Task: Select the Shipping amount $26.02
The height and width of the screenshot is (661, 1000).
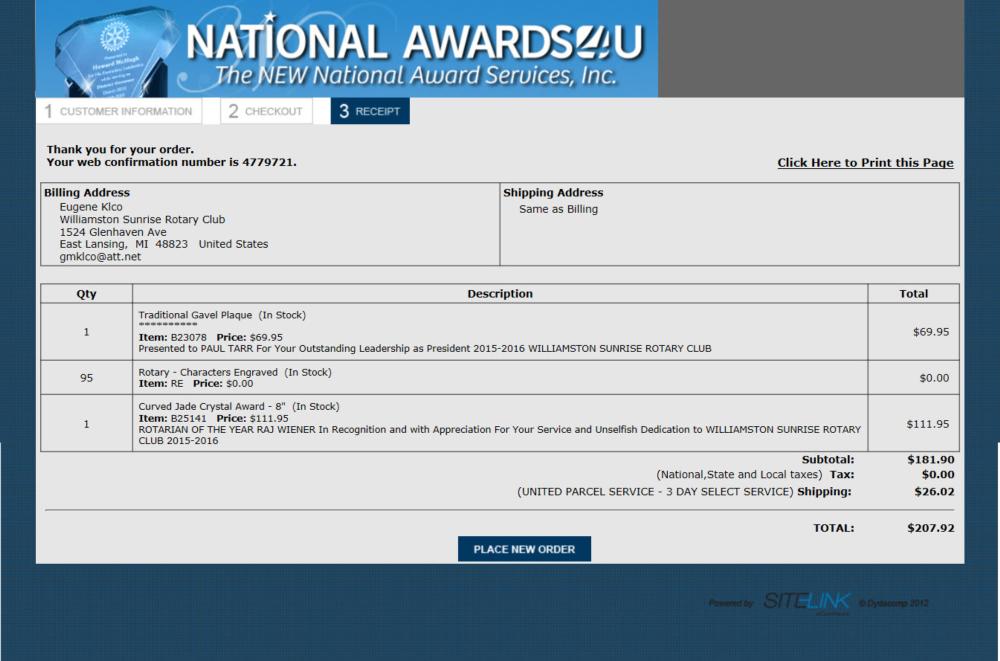Action: tap(934, 492)
